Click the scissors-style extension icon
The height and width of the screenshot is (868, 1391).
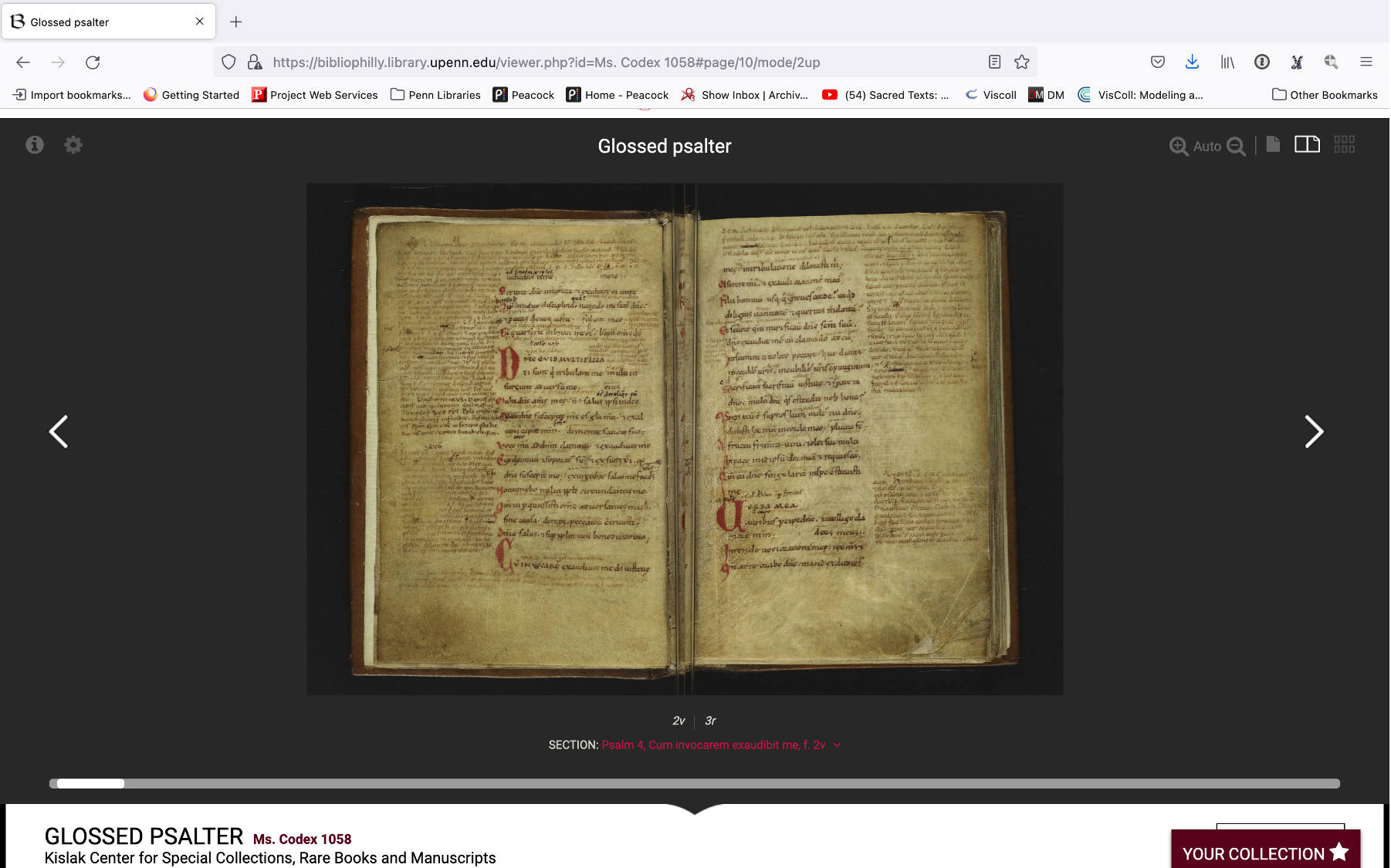[x=1297, y=62]
